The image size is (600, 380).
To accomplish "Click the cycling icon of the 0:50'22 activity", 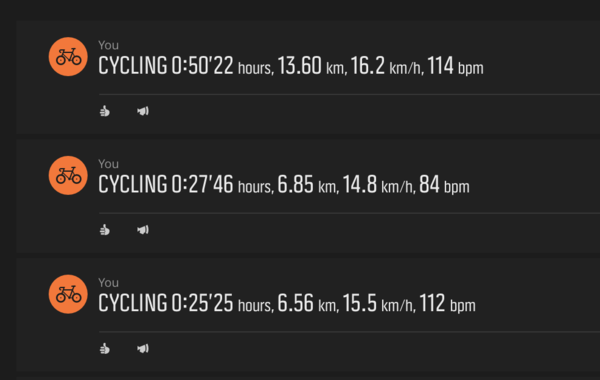I will tap(68, 57).
